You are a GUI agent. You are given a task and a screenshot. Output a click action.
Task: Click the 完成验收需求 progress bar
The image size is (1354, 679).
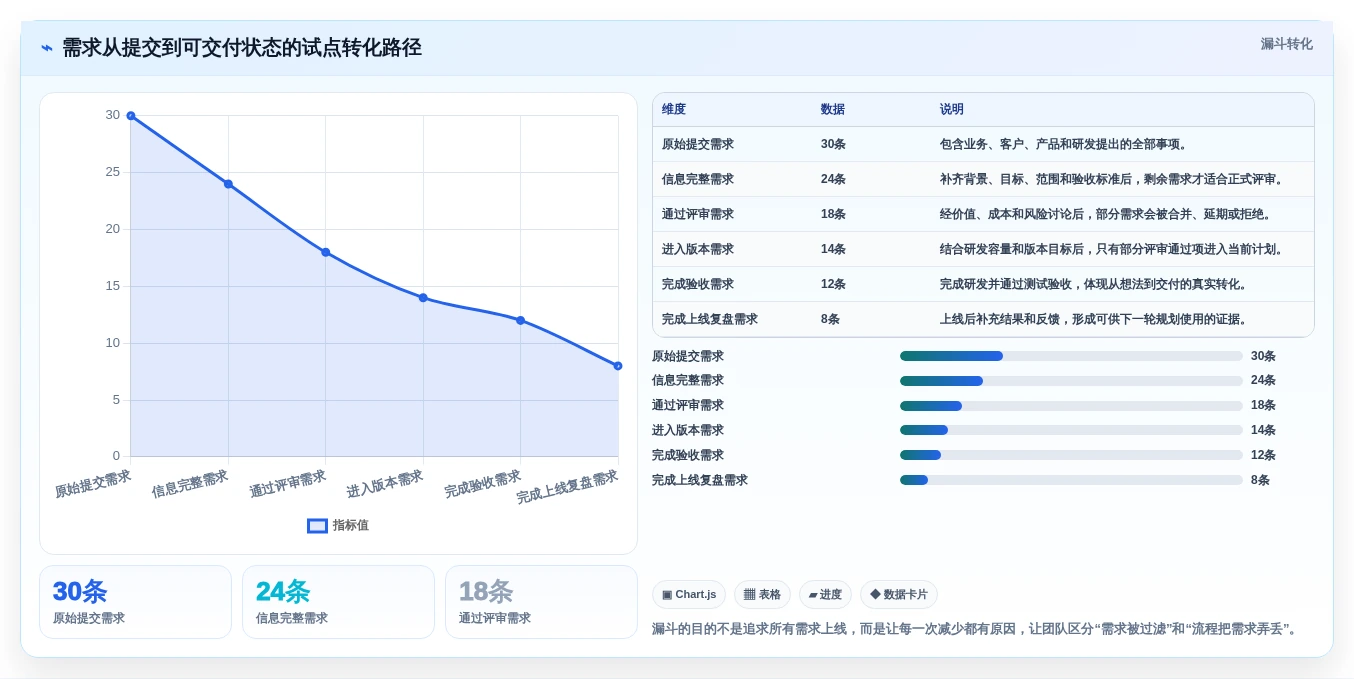click(1071, 455)
